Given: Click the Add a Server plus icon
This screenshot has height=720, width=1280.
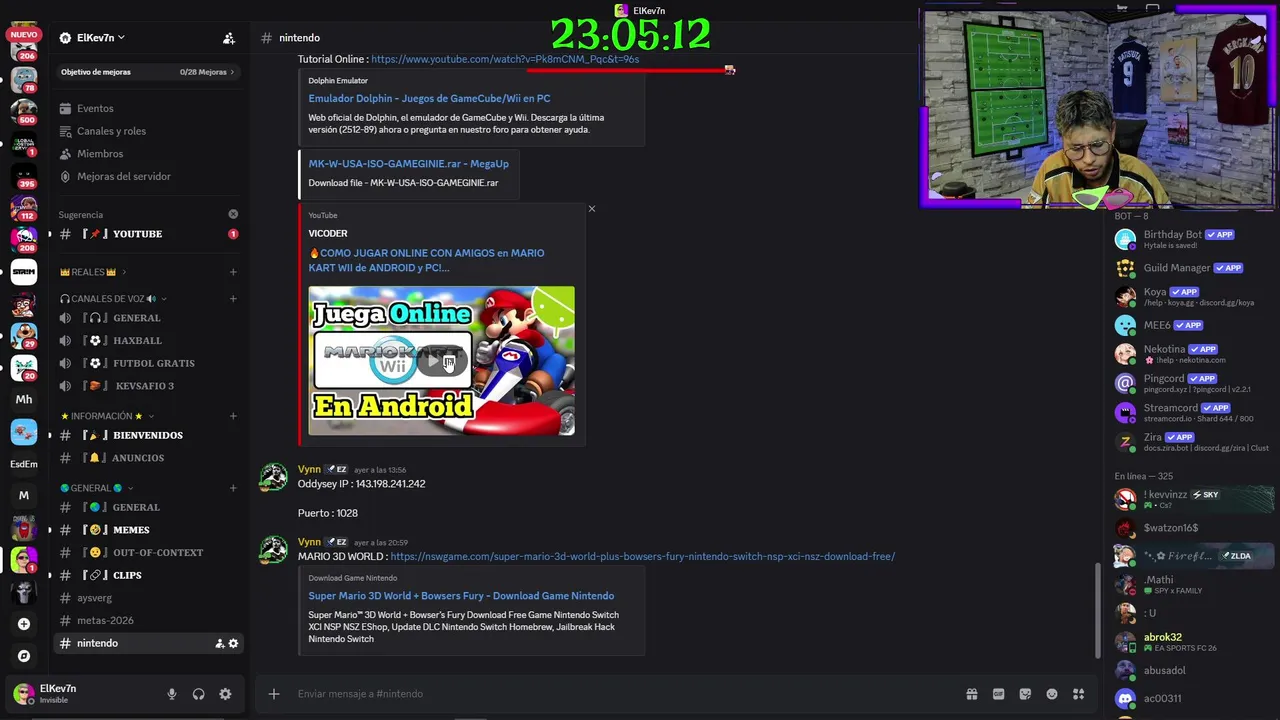Looking at the screenshot, I should tap(24, 624).
